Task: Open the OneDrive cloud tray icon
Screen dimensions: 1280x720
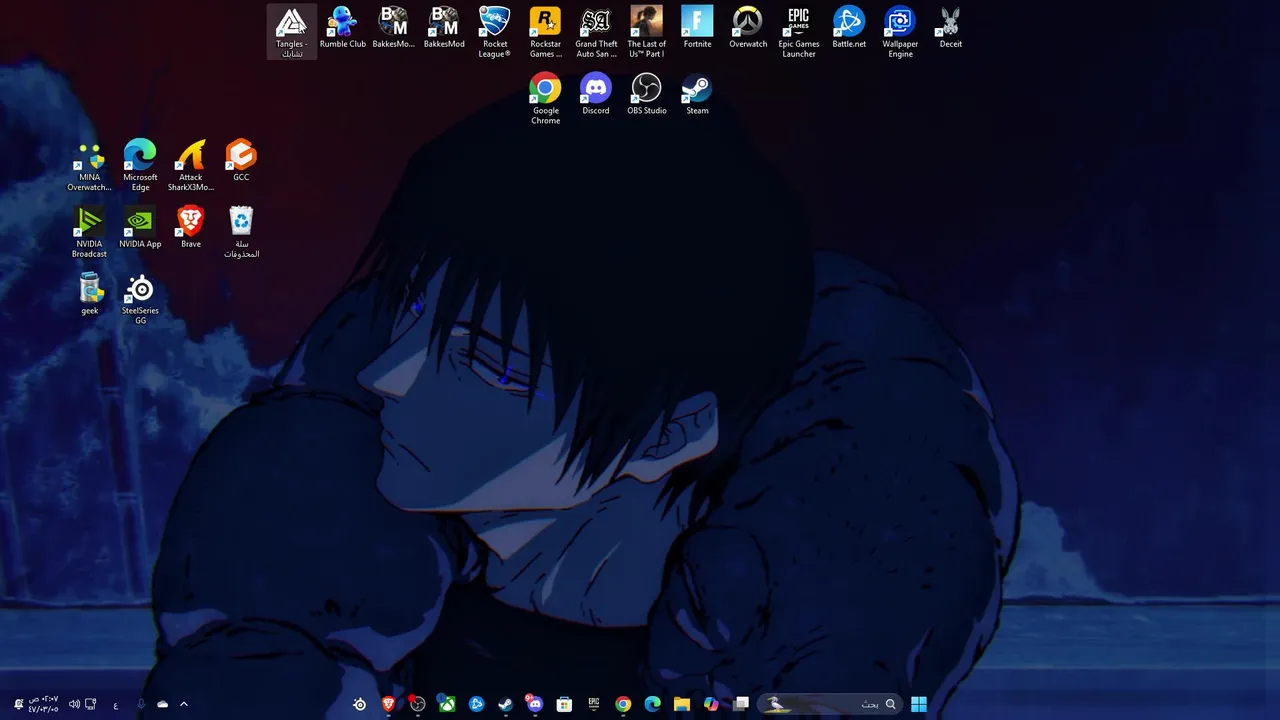Action: pos(163,704)
